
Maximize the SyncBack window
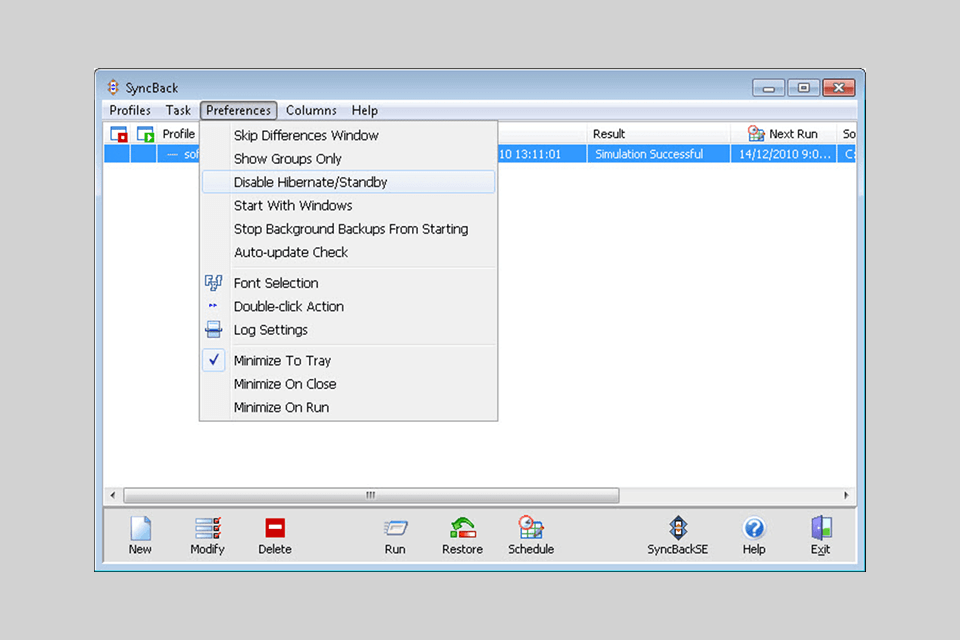pyautogui.click(x=803, y=88)
